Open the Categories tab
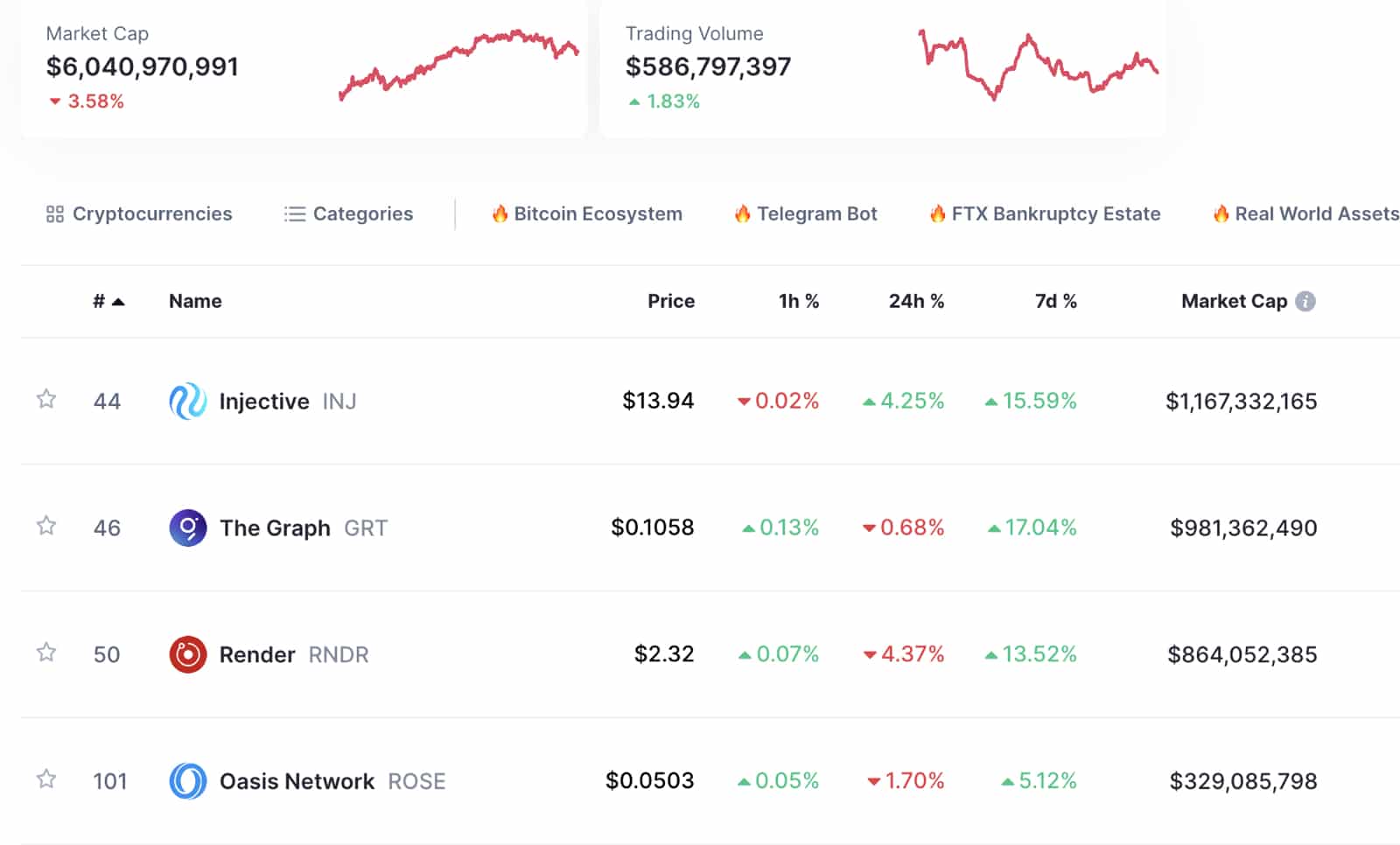The width and height of the screenshot is (1400, 845). [x=362, y=213]
